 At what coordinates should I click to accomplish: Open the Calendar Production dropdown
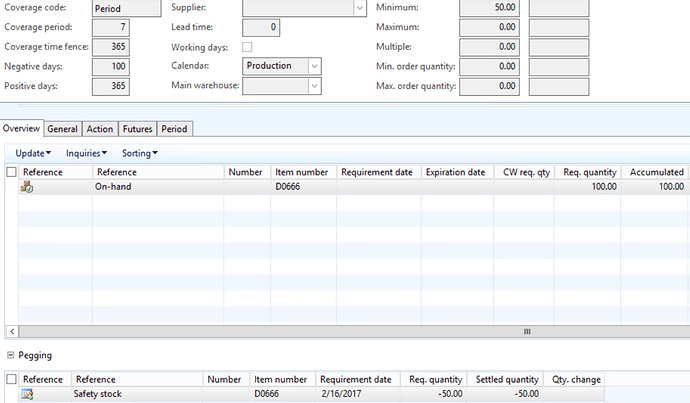click(314, 66)
